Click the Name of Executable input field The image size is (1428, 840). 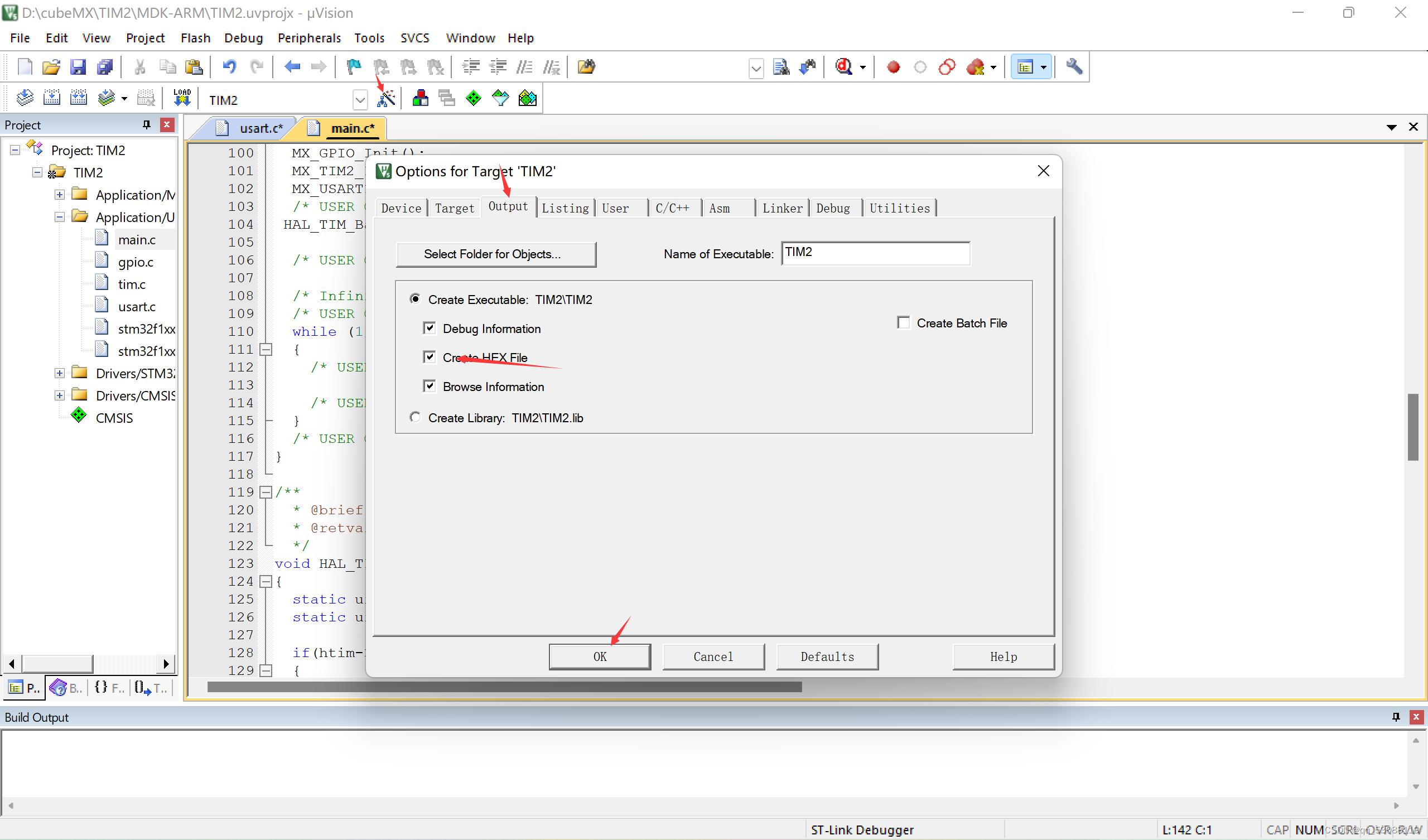[x=875, y=253]
